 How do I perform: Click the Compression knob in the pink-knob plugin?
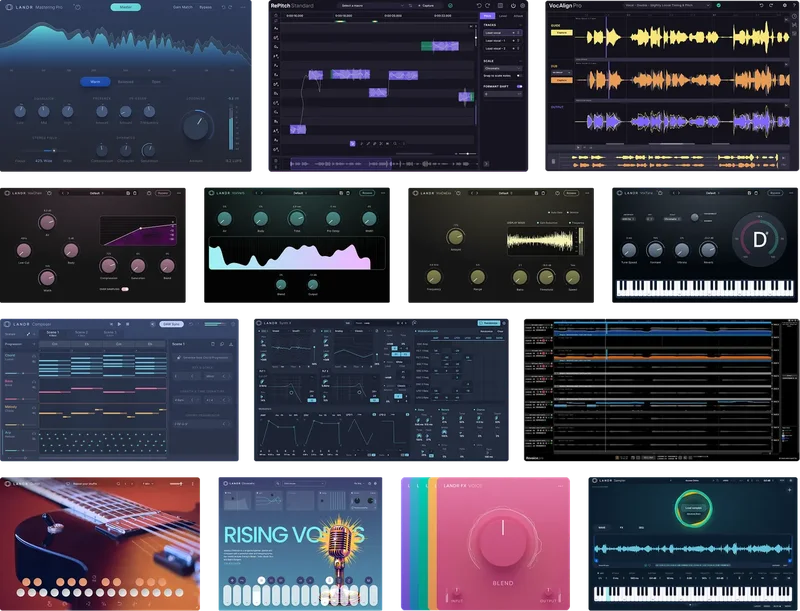108,265
